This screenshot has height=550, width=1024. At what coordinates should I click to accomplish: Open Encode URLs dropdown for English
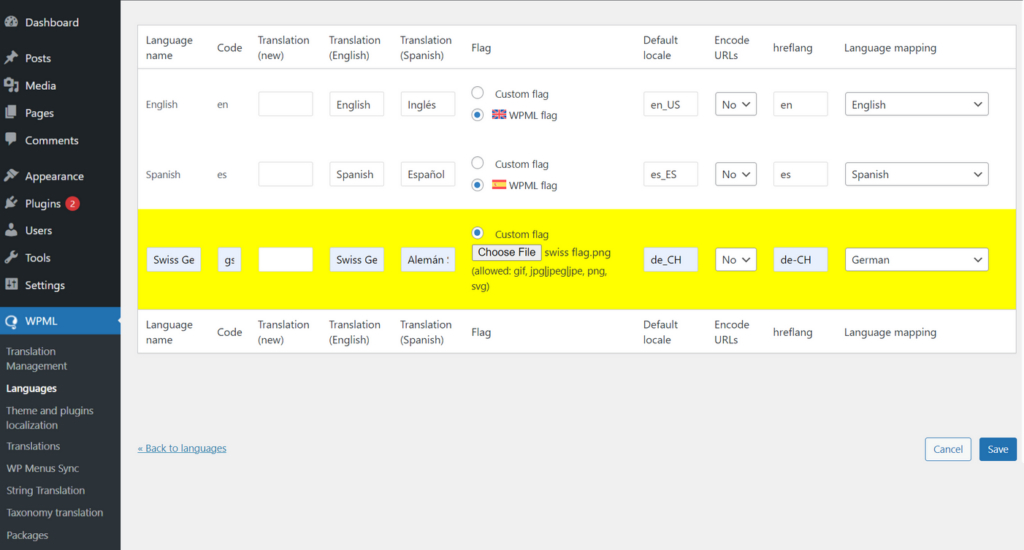coord(735,104)
